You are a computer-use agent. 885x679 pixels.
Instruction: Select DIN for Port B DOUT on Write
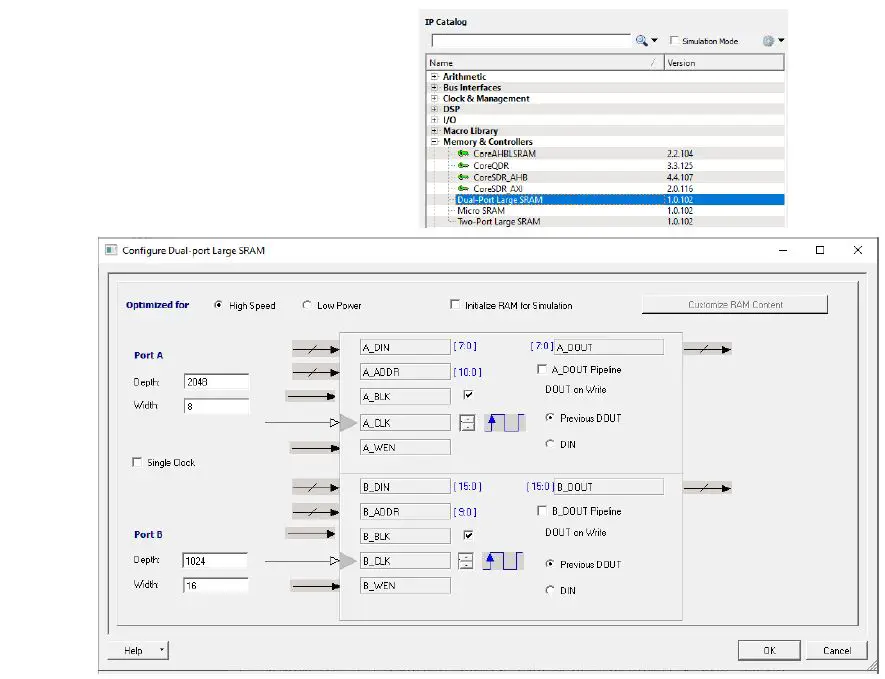(x=550, y=590)
